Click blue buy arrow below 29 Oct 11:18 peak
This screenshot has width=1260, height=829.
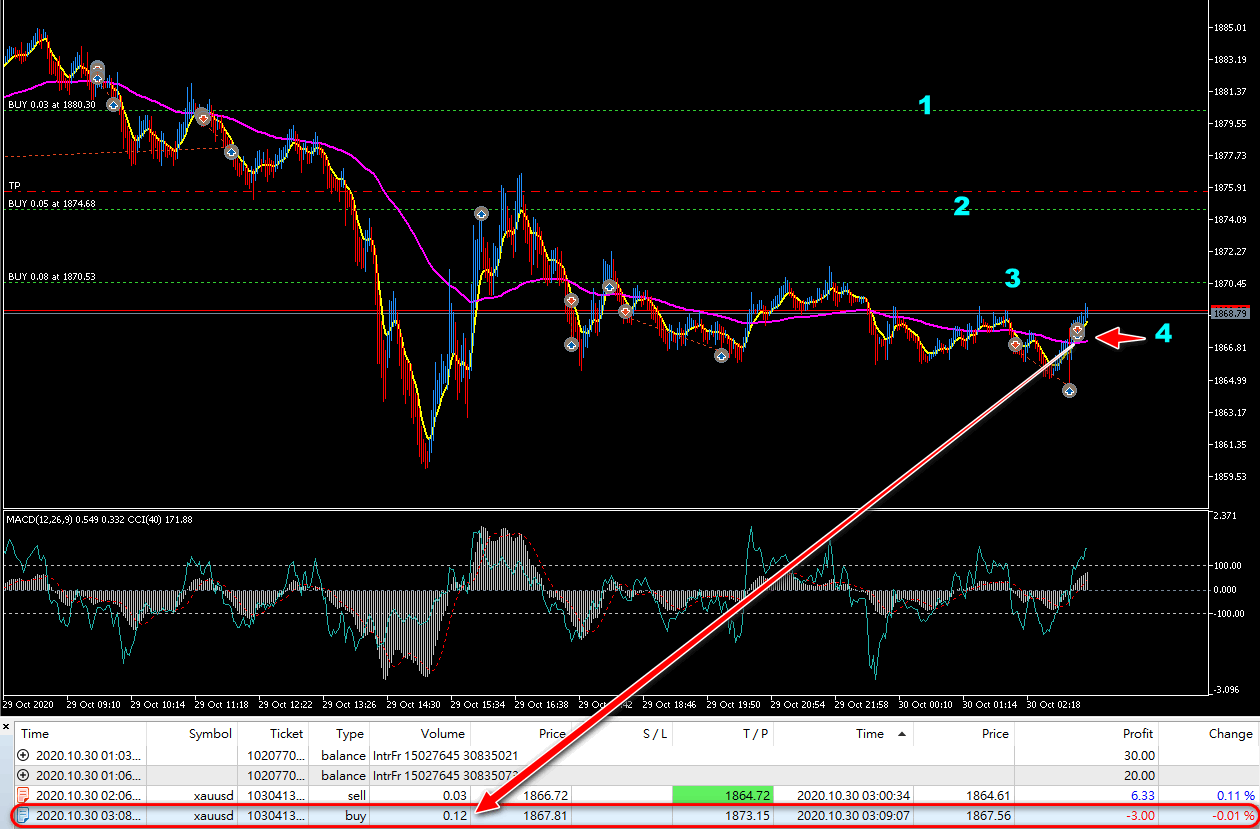(x=231, y=153)
